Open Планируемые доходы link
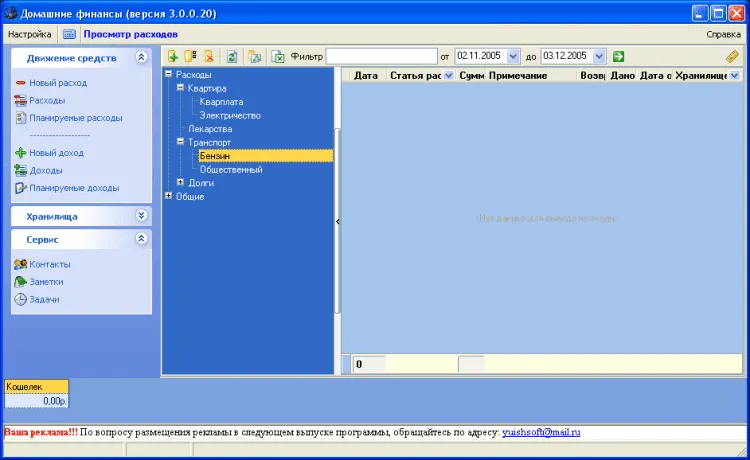 tap(74, 188)
